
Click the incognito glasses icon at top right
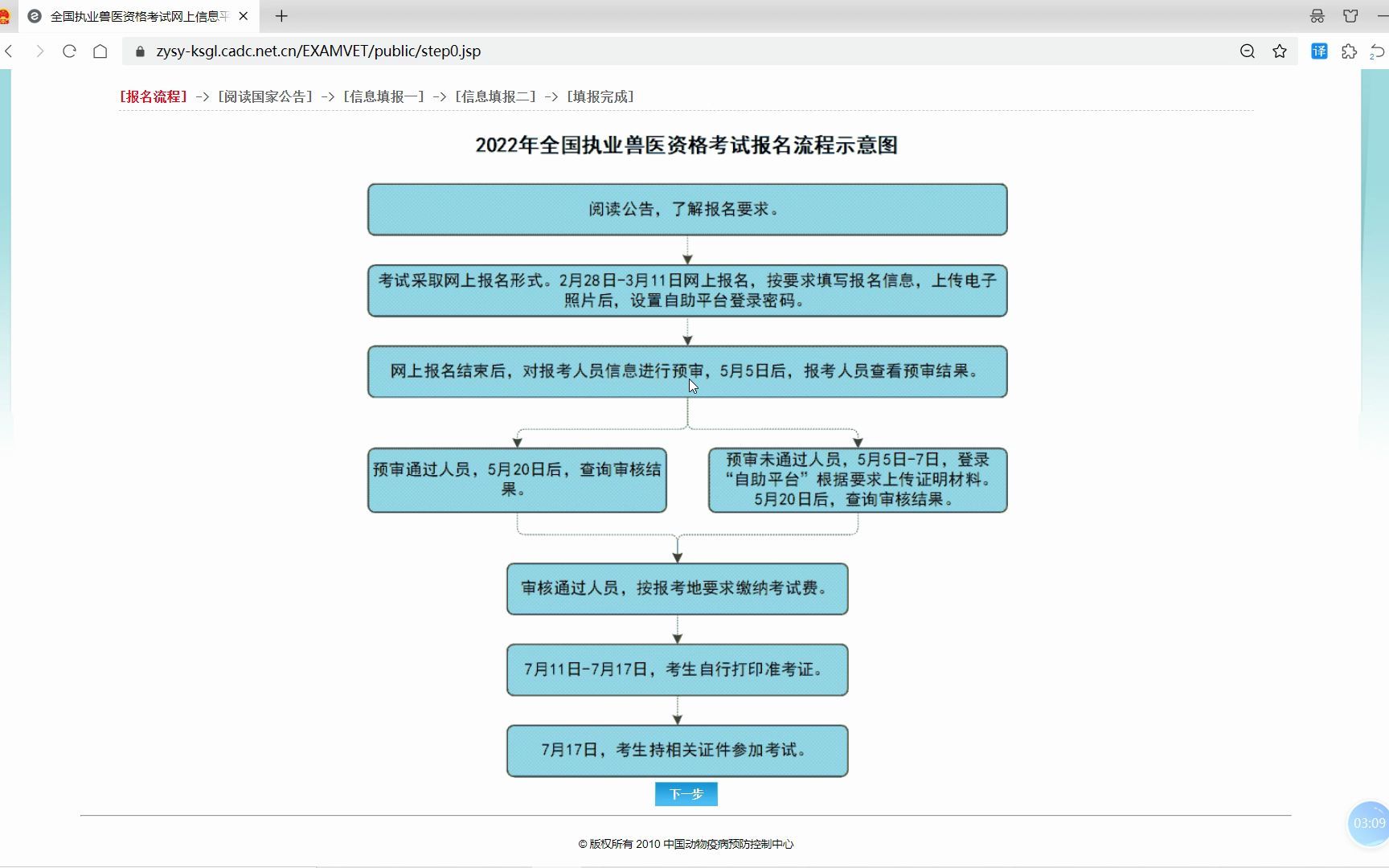coord(1317,16)
